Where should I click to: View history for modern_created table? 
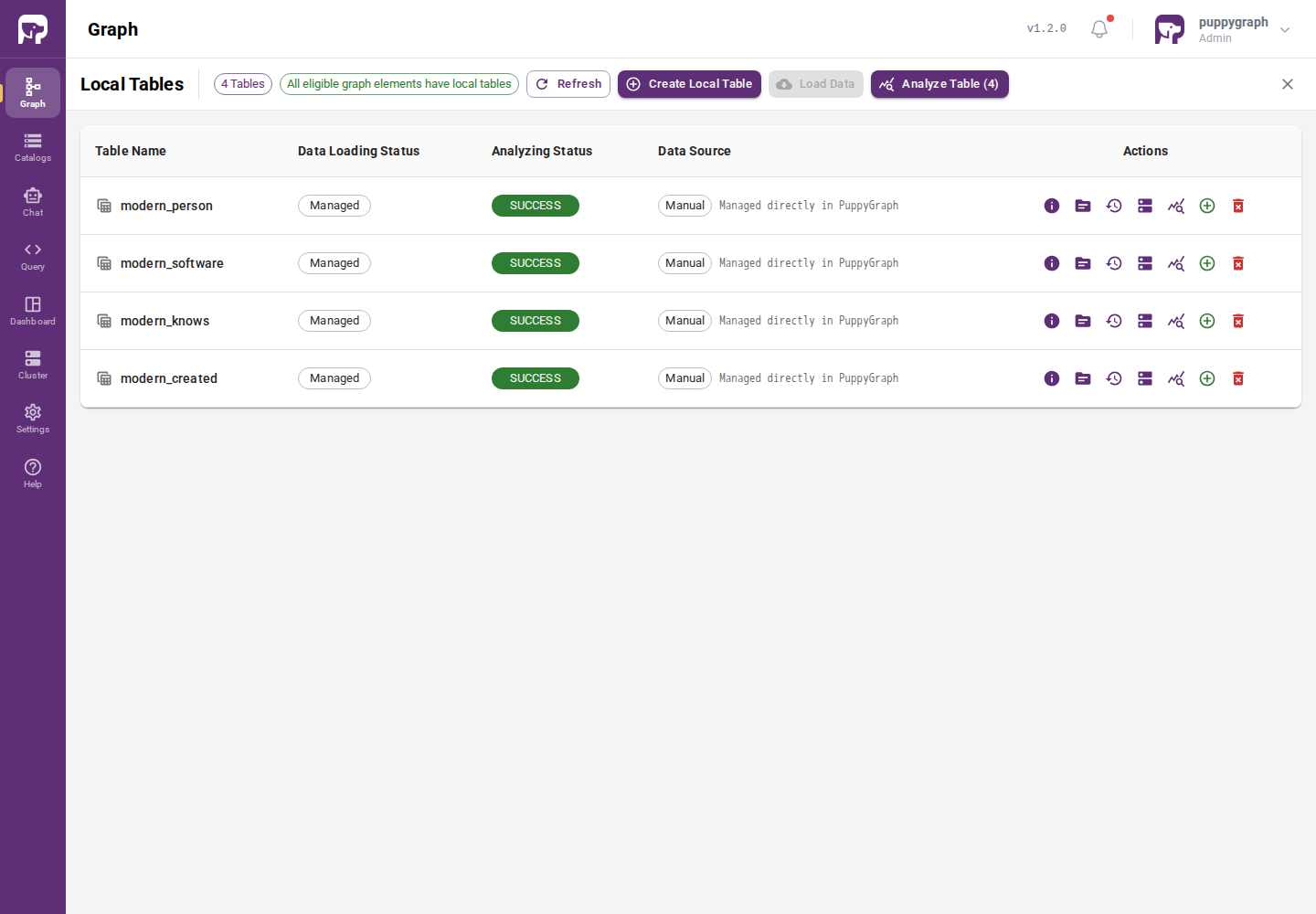(1114, 378)
